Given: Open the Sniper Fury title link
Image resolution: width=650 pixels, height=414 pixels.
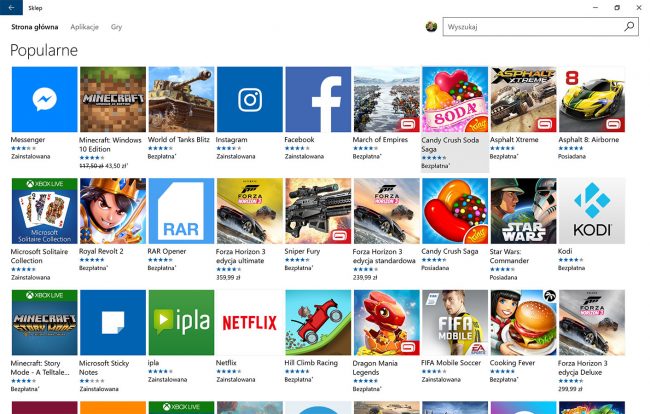Looking at the screenshot, I should (x=302, y=251).
